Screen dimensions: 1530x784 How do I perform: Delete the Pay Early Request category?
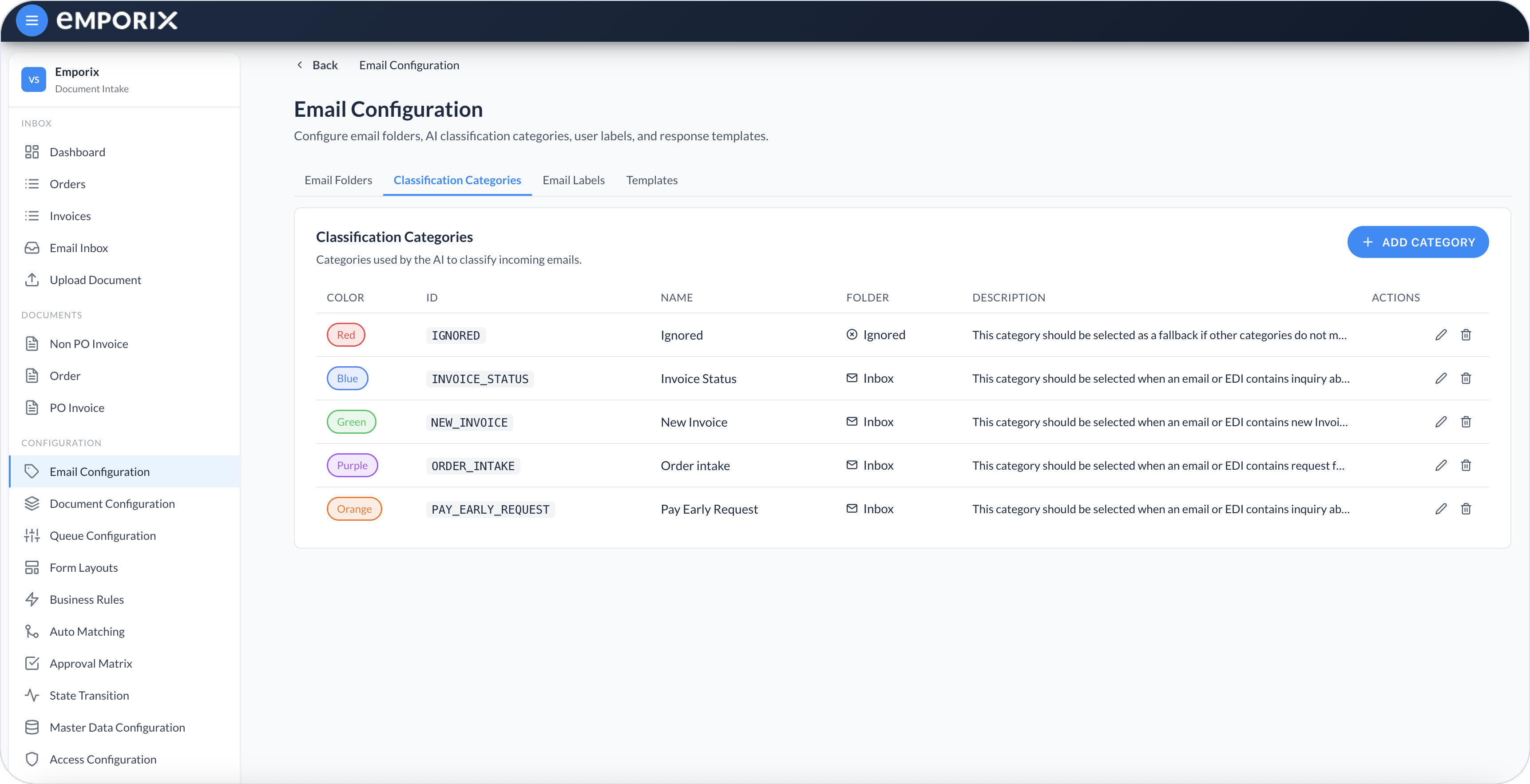pos(1466,509)
